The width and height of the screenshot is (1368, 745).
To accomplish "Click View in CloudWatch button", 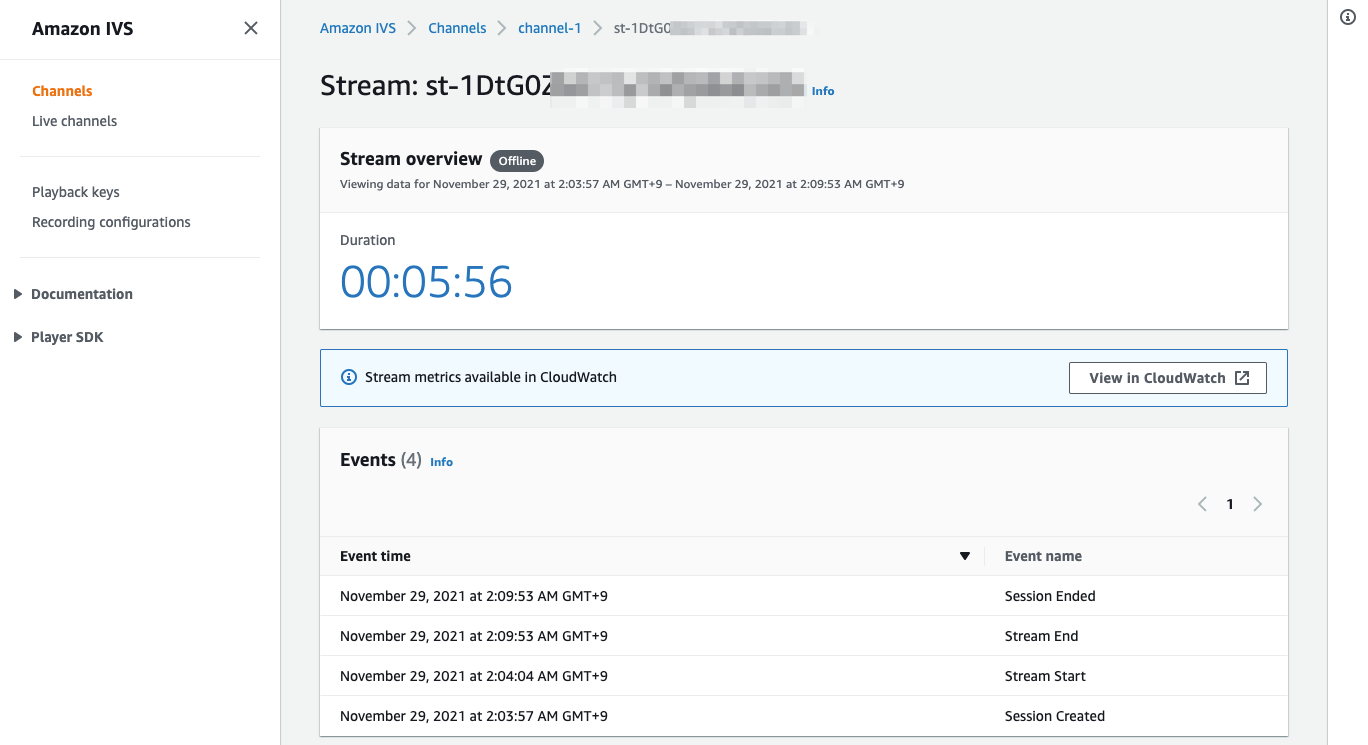I will (x=1167, y=378).
